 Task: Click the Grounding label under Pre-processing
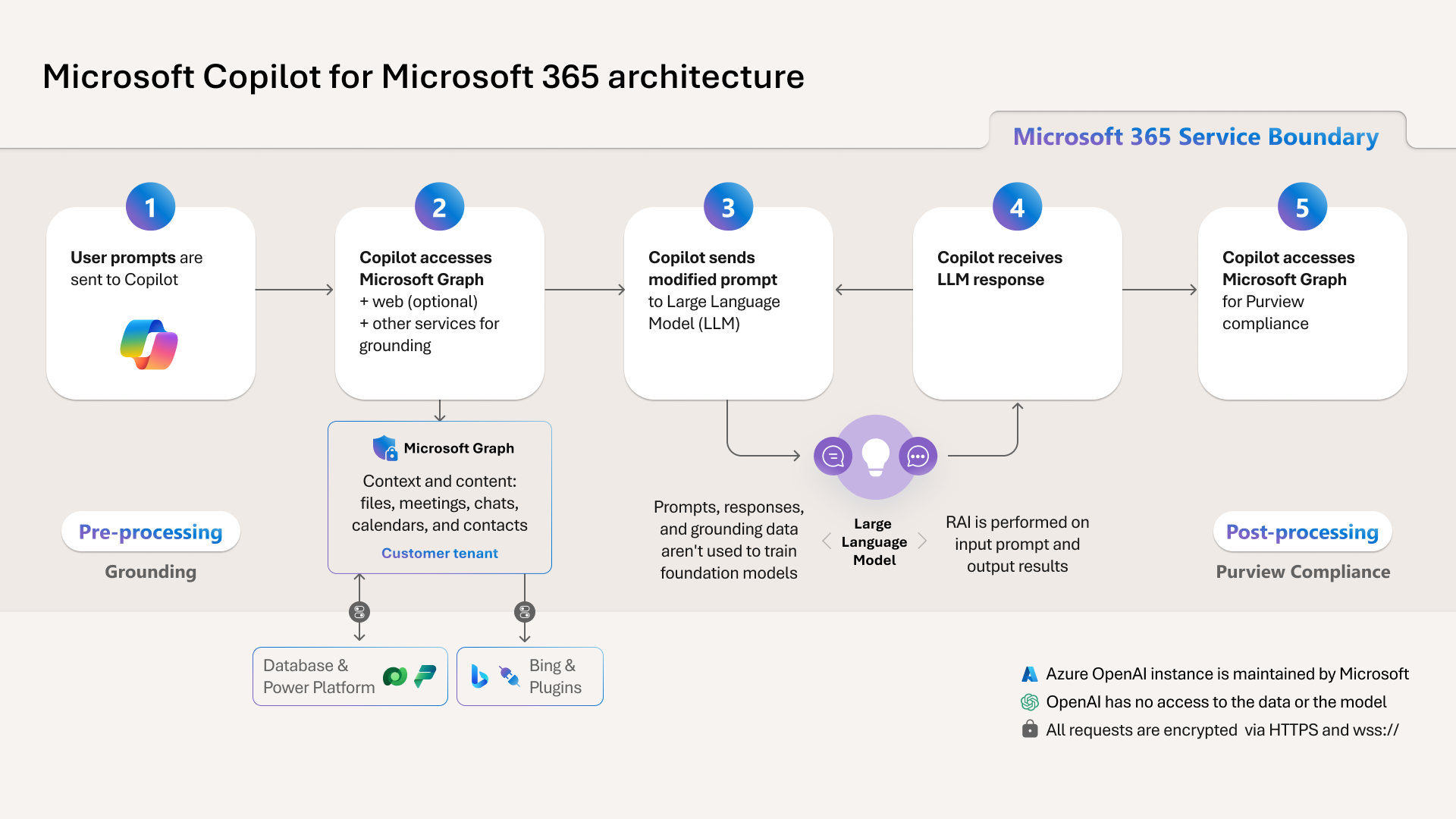(x=150, y=572)
